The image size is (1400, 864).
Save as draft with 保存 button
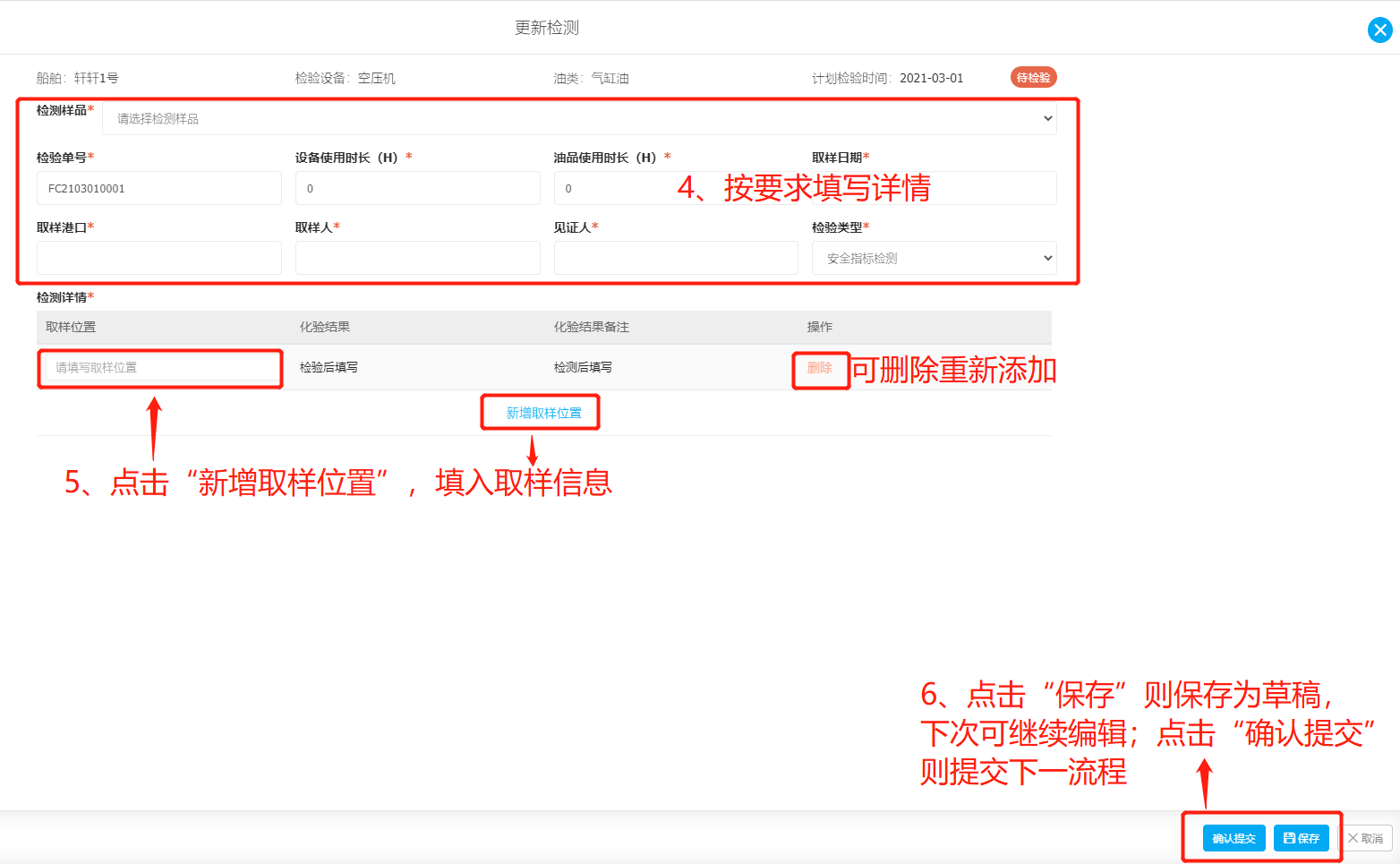point(1301,838)
